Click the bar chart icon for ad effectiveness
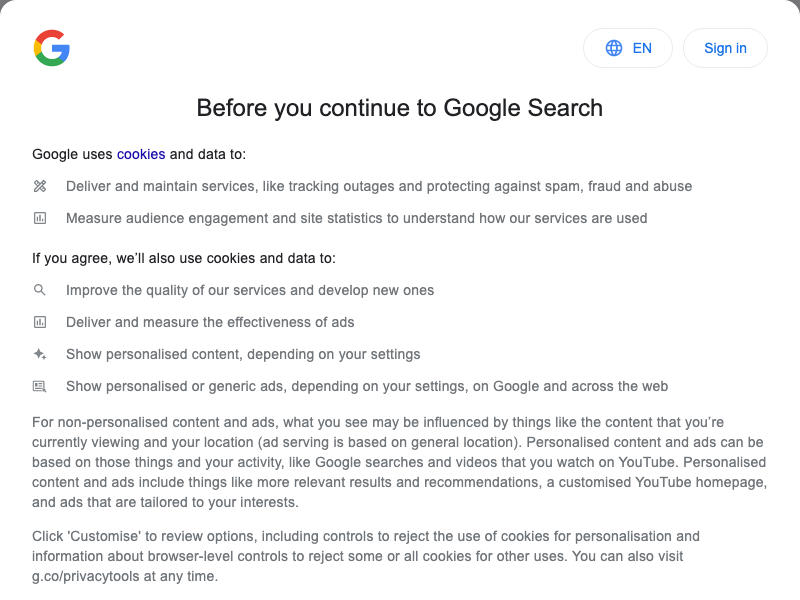Screen dimensions: 800x600 coord(40,322)
